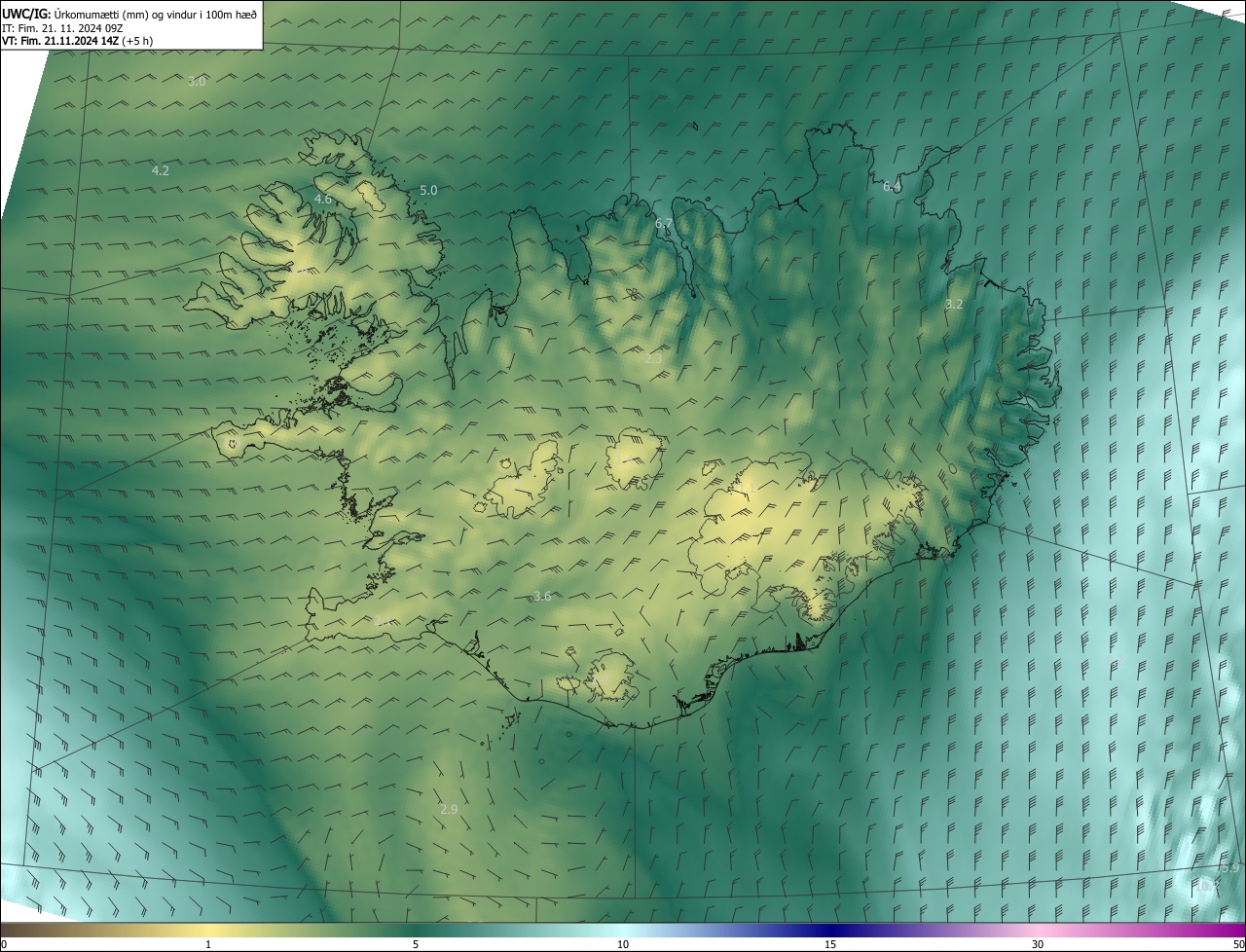Viewport: 1246px width, 952px height.
Task: Click the colorbar tick label '1'
Action: click(208, 944)
